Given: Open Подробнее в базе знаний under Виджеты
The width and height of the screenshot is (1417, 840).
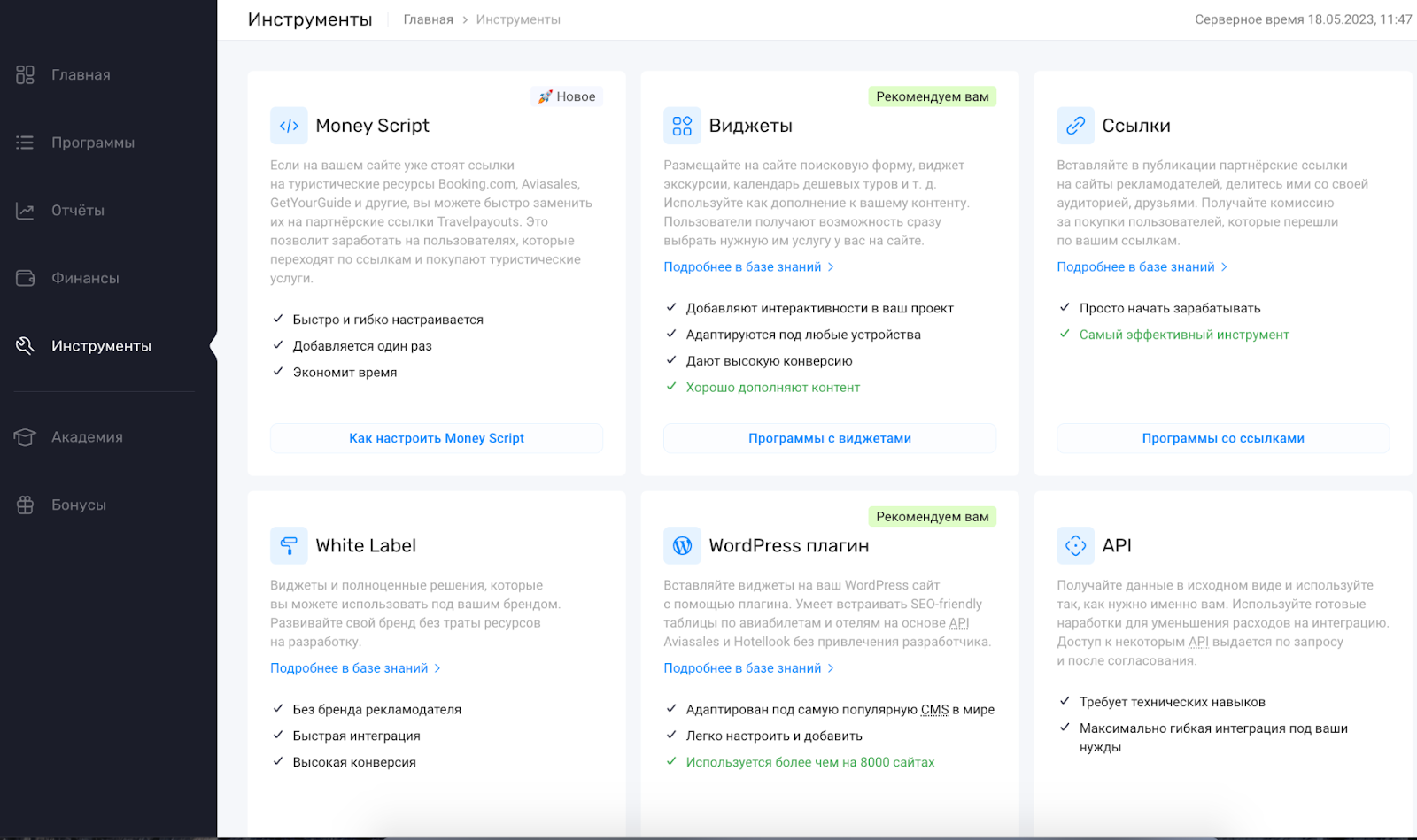Looking at the screenshot, I should [742, 266].
